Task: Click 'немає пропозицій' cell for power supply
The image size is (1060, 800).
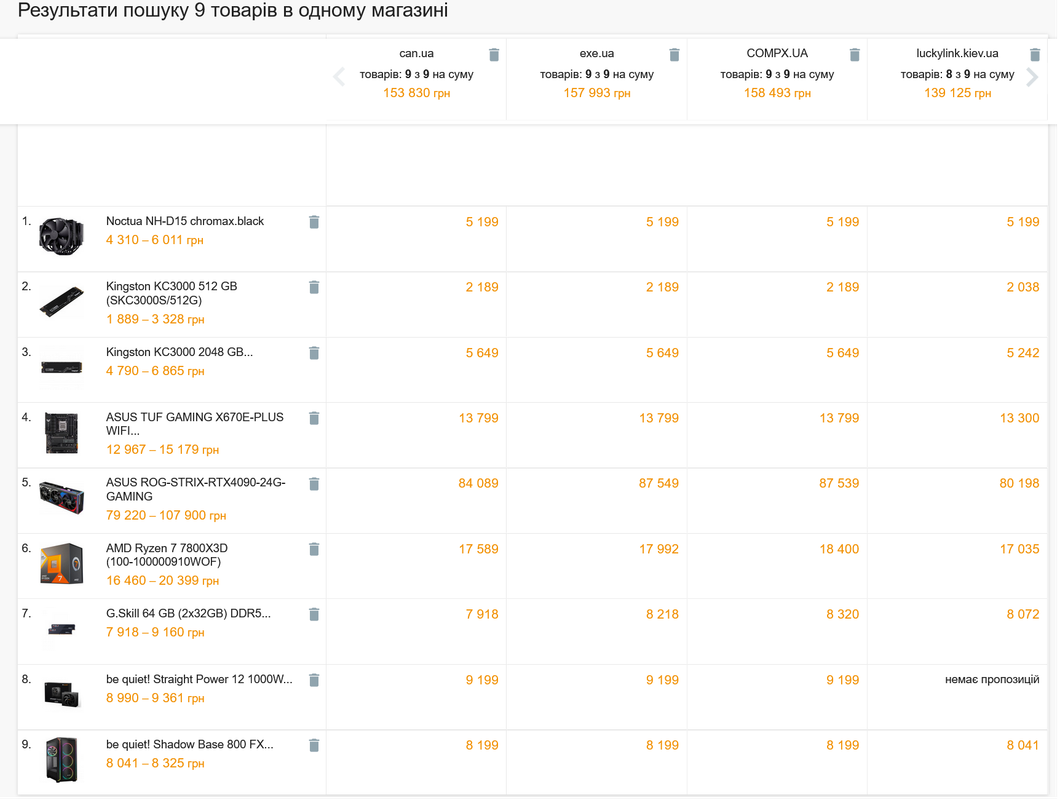Action: [992, 680]
